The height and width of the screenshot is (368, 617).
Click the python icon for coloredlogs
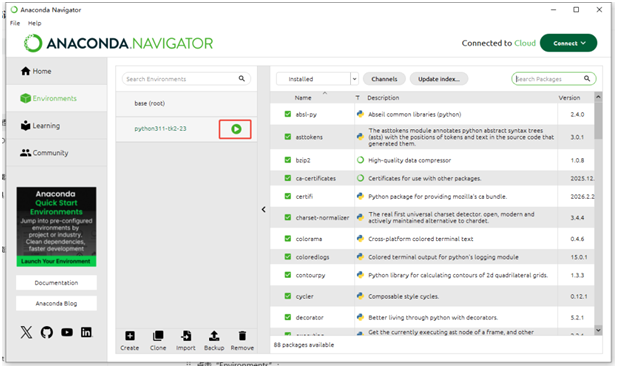tap(360, 257)
